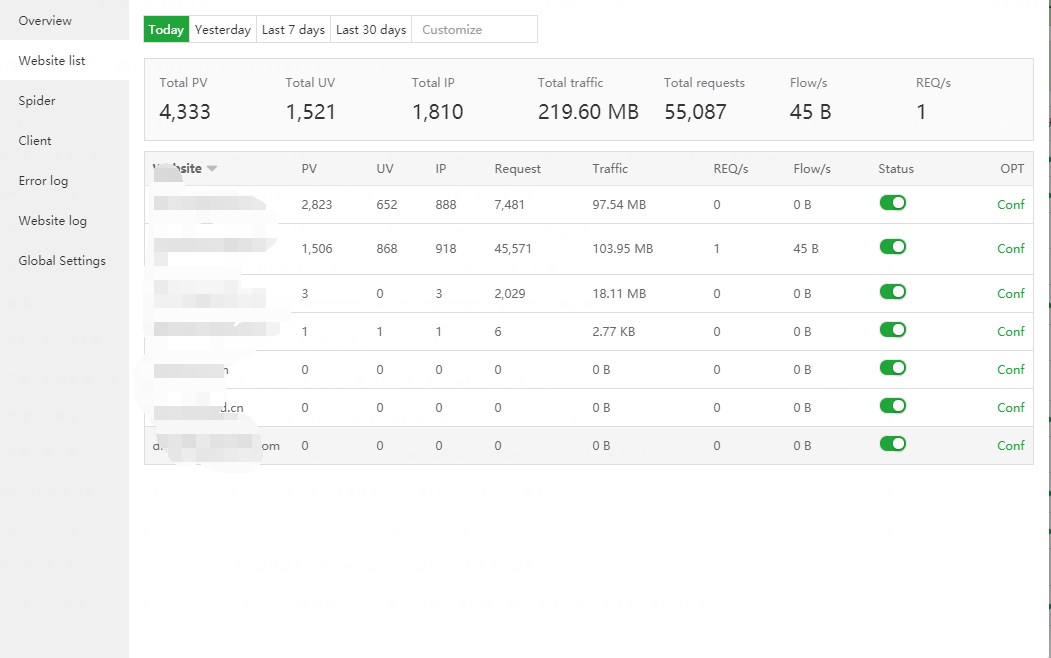Open Conf for the 2,823 PV row

click(x=1010, y=205)
